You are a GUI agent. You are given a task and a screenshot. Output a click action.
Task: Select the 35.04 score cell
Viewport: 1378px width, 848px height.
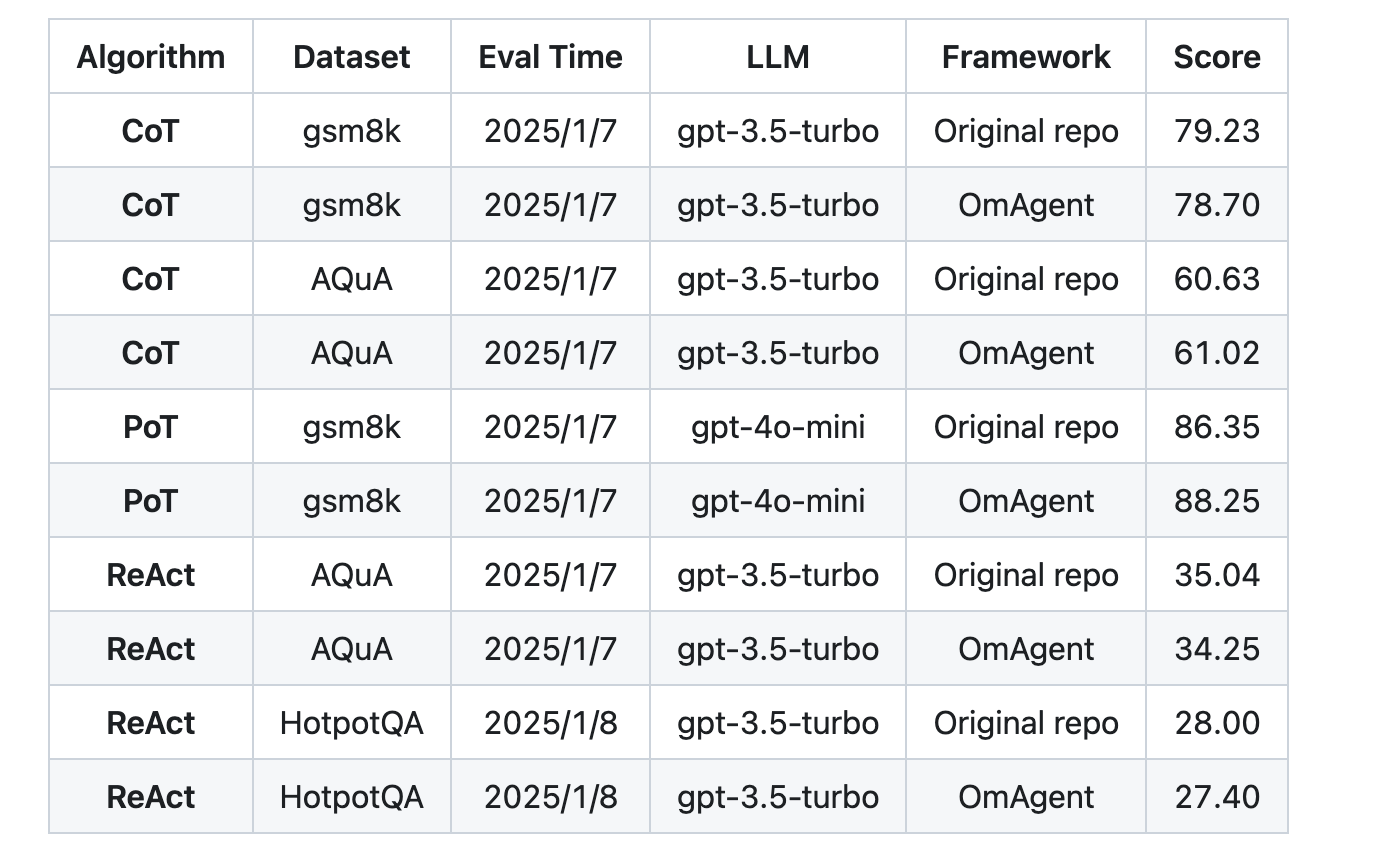tap(1217, 575)
